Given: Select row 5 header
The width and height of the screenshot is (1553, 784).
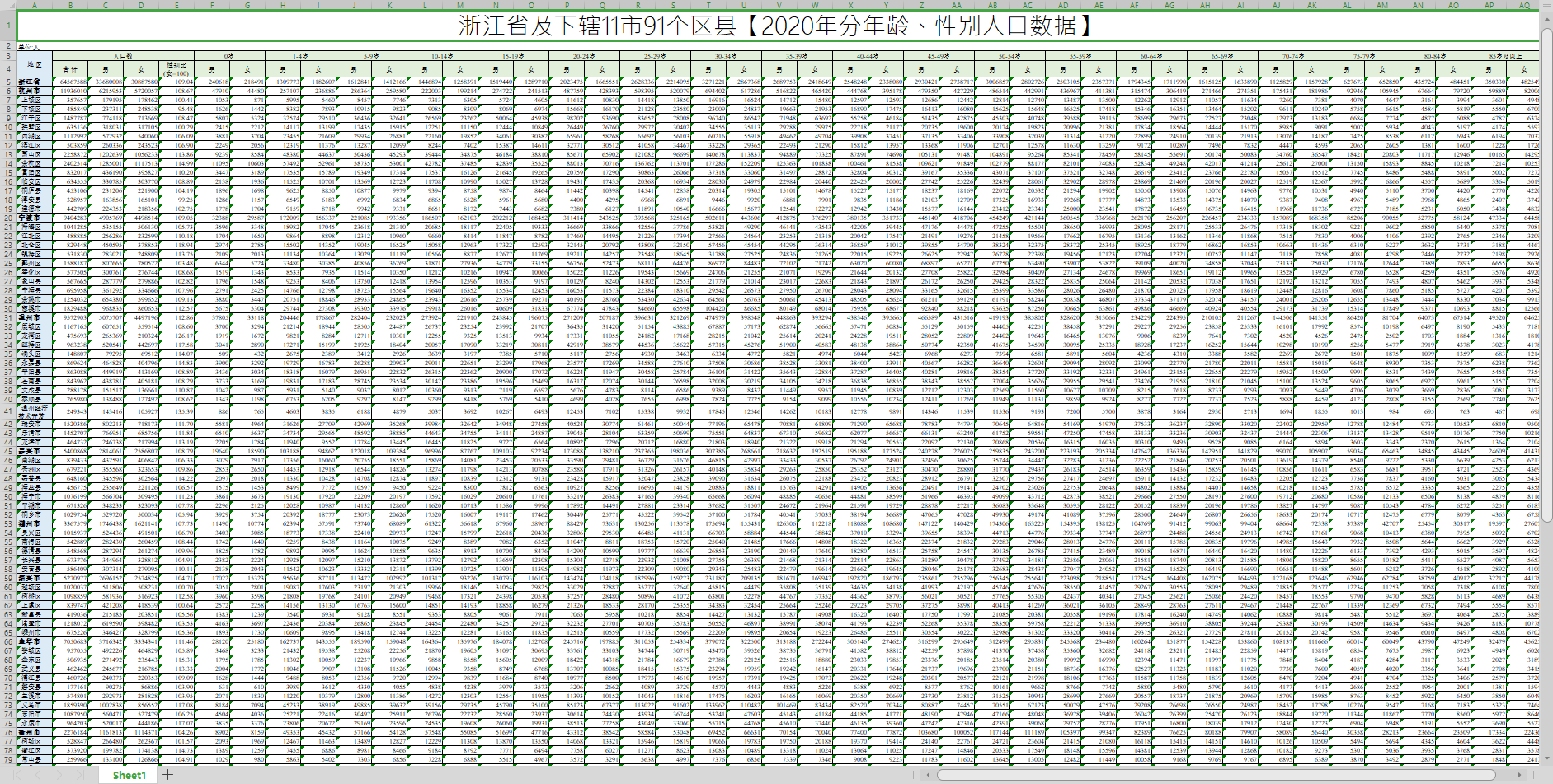Looking at the screenshot, I should coord(7,82).
